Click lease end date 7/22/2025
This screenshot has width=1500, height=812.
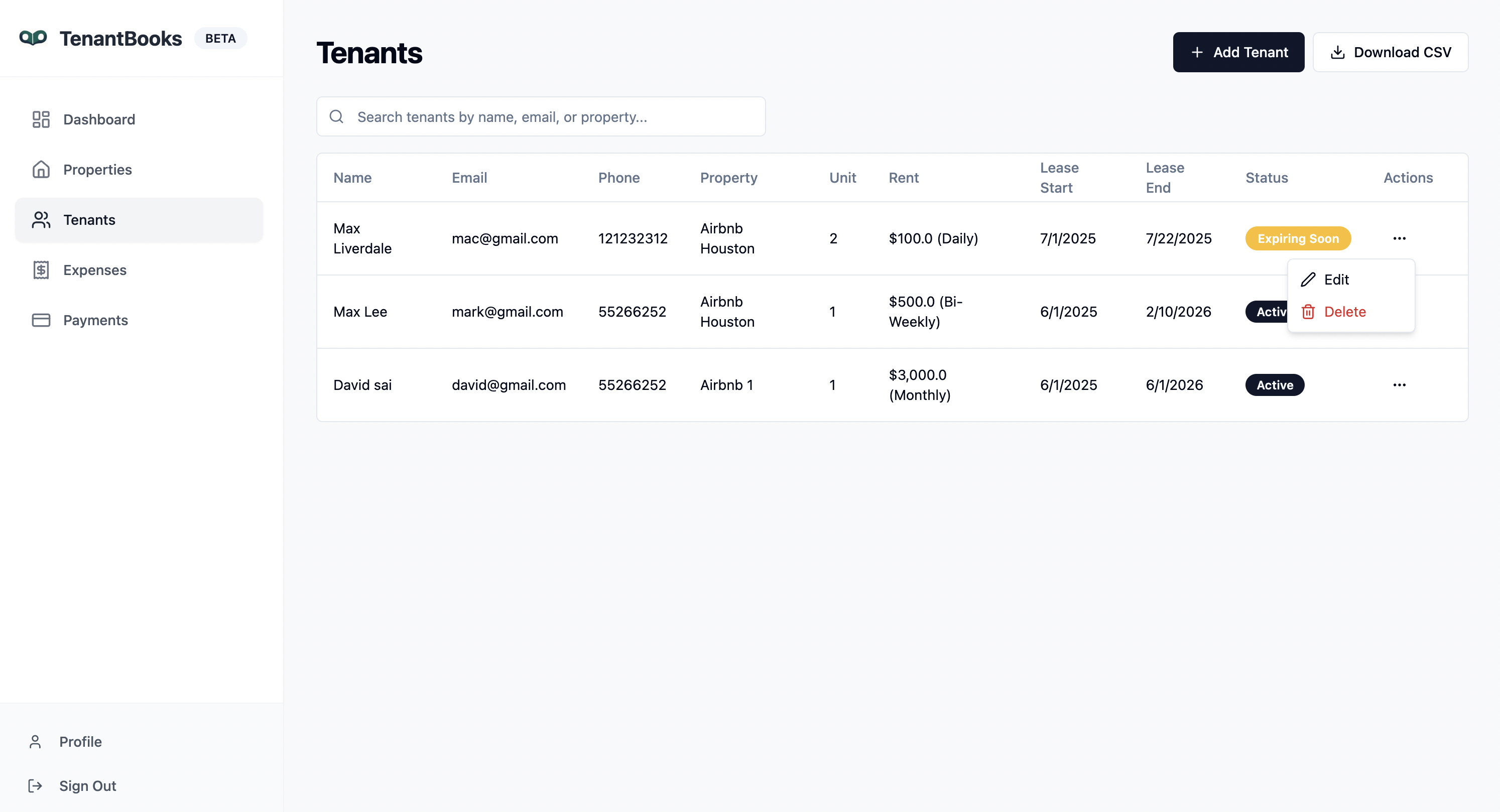[x=1179, y=238]
